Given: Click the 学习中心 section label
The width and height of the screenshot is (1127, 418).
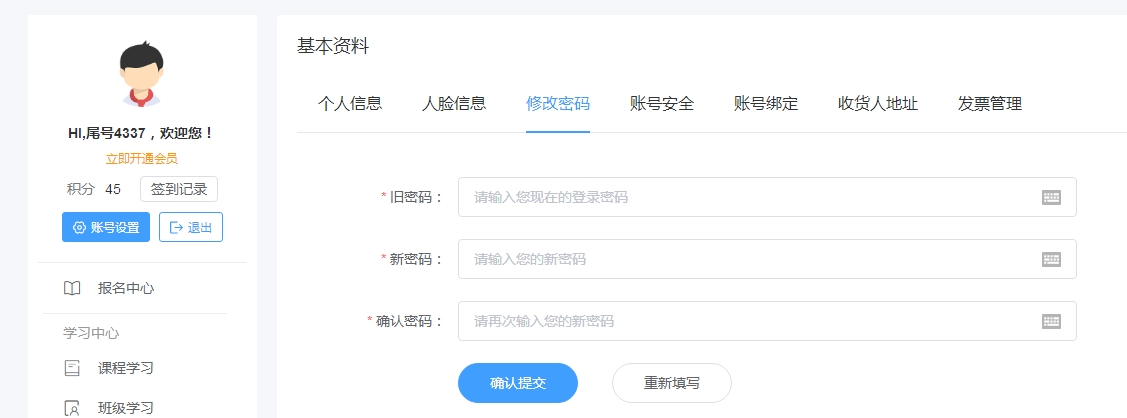Looking at the screenshot, I should click(91, 333).
